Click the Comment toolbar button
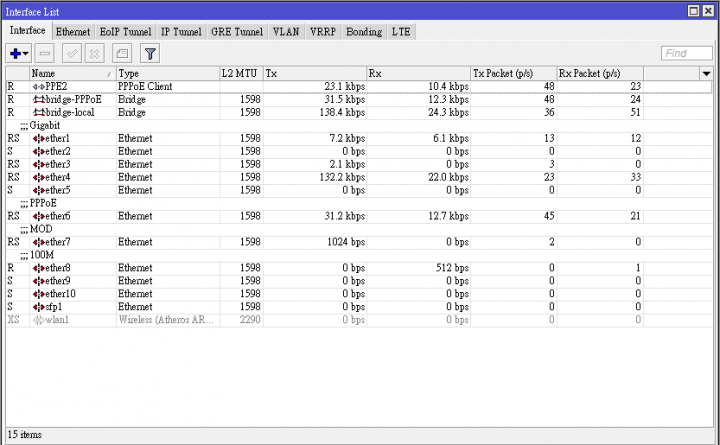Viewport: 720px width, 445px height. tap(122, 54)
